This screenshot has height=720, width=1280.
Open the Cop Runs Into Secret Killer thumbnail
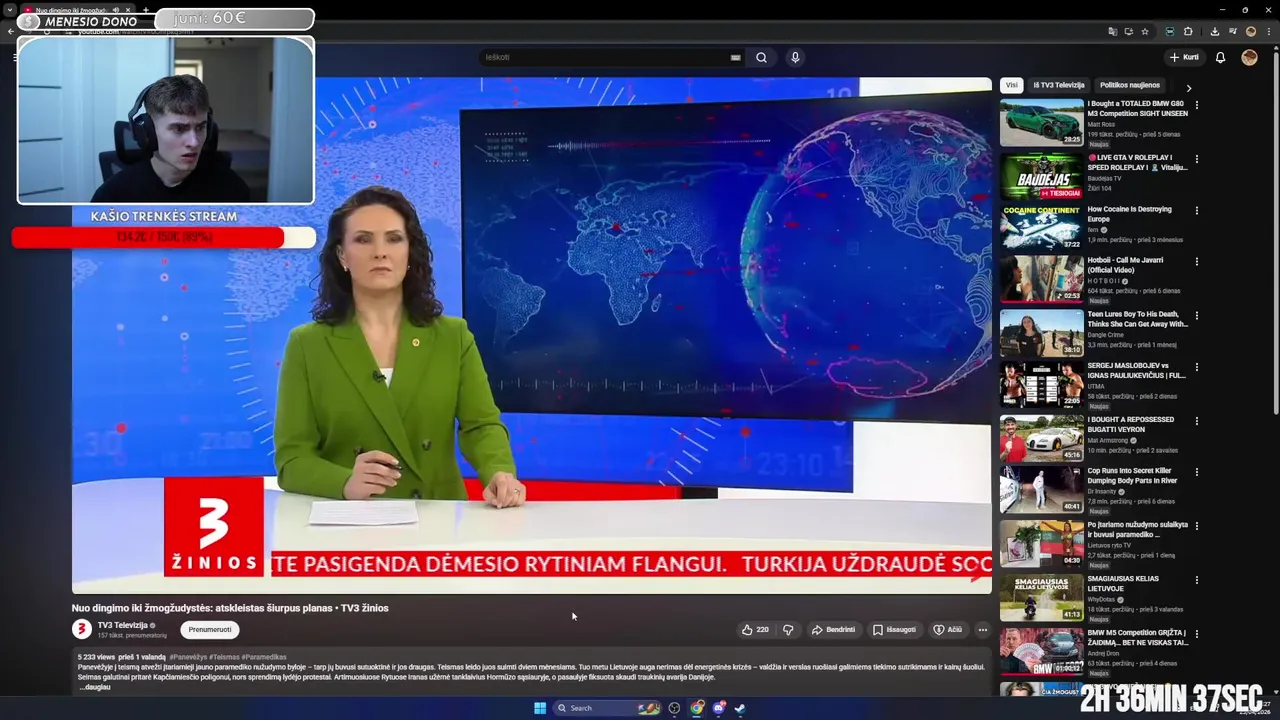(x=1042, y=489)
